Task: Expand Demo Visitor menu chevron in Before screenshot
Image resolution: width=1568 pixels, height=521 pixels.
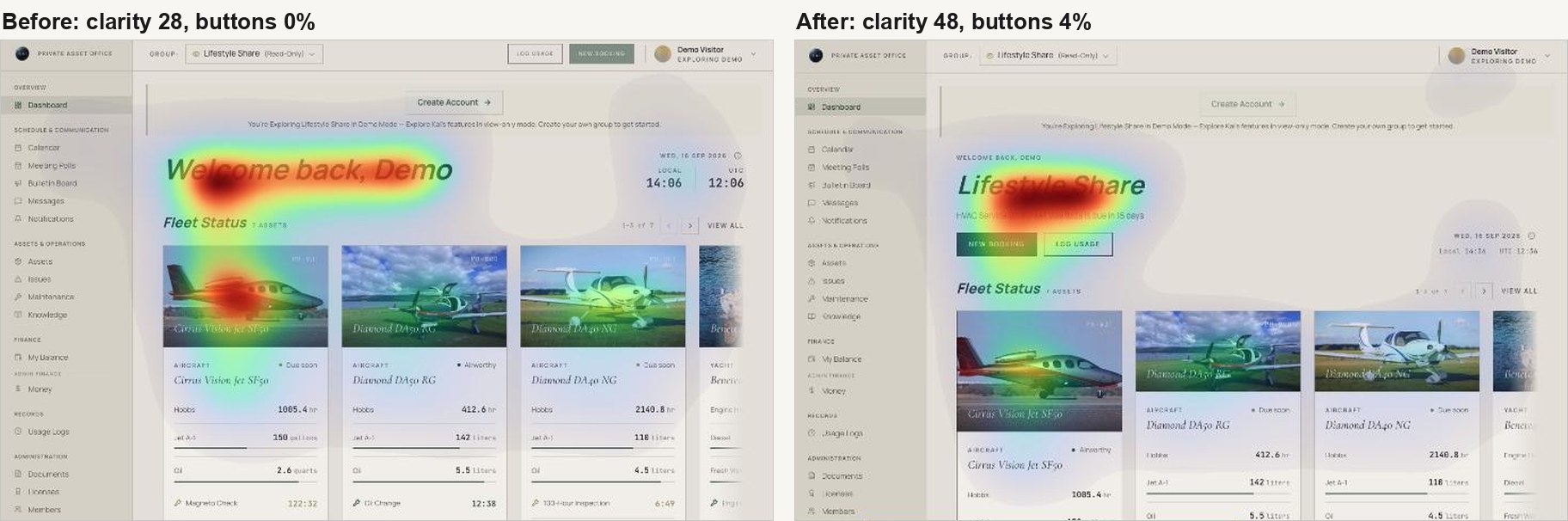Action: coord(754,54)
